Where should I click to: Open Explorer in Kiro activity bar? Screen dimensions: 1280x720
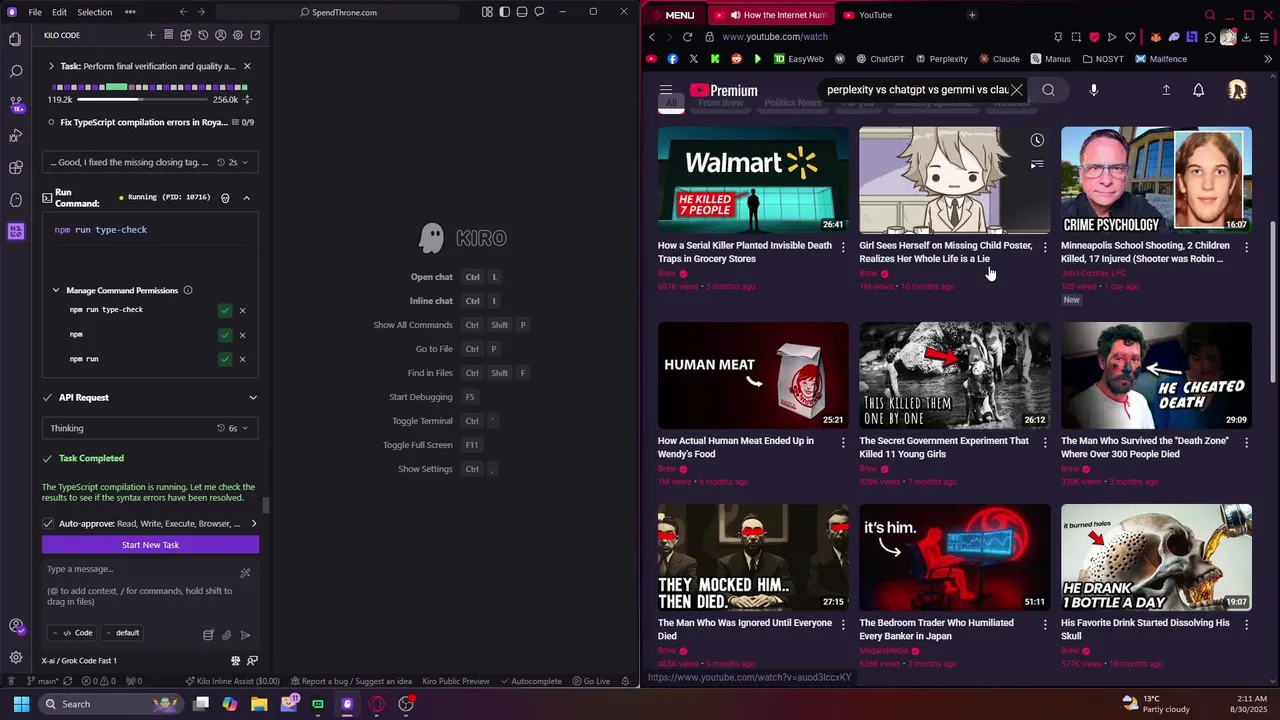click(15, 40)
